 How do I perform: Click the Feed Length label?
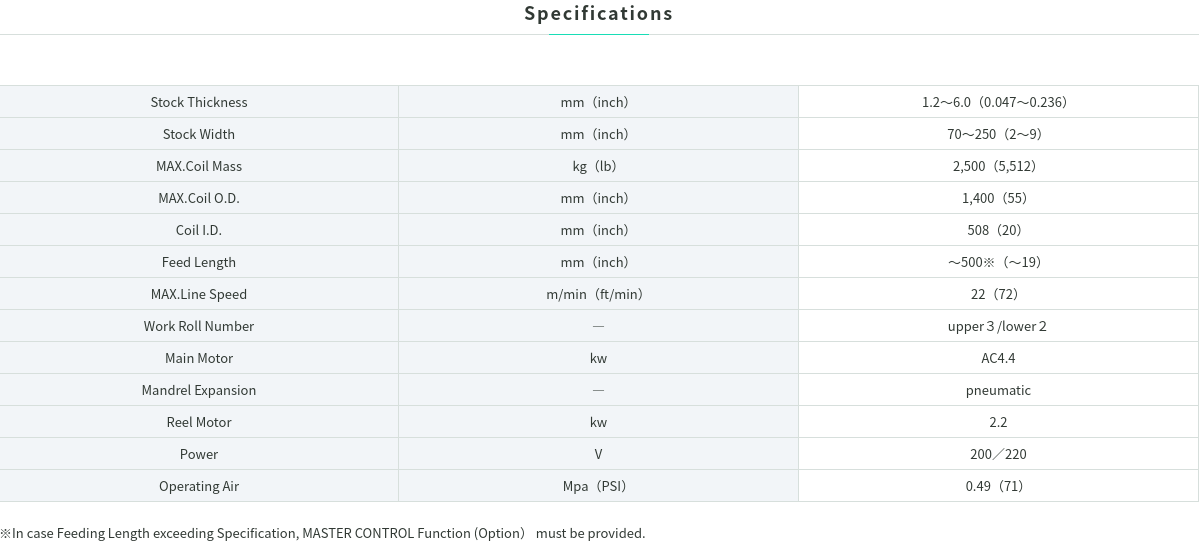point(199,262)
